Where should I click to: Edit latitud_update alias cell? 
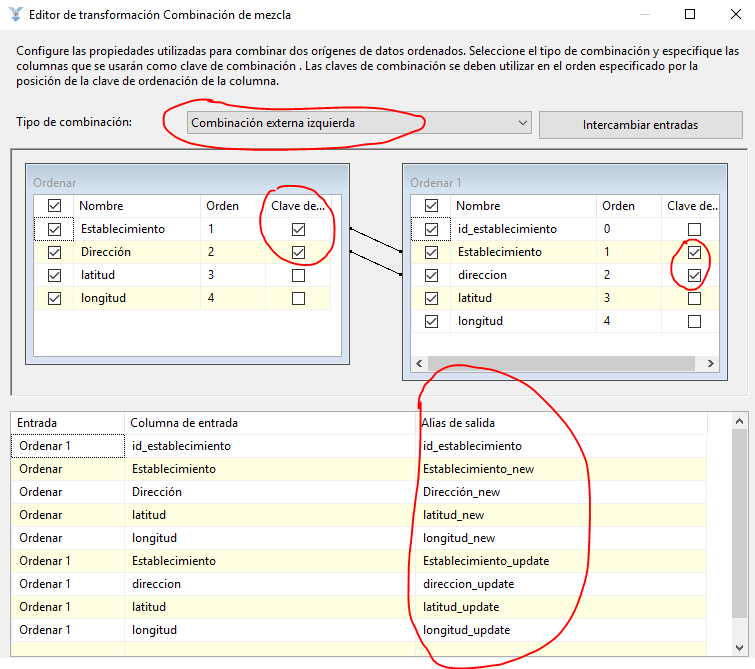(x=561, y=607)
